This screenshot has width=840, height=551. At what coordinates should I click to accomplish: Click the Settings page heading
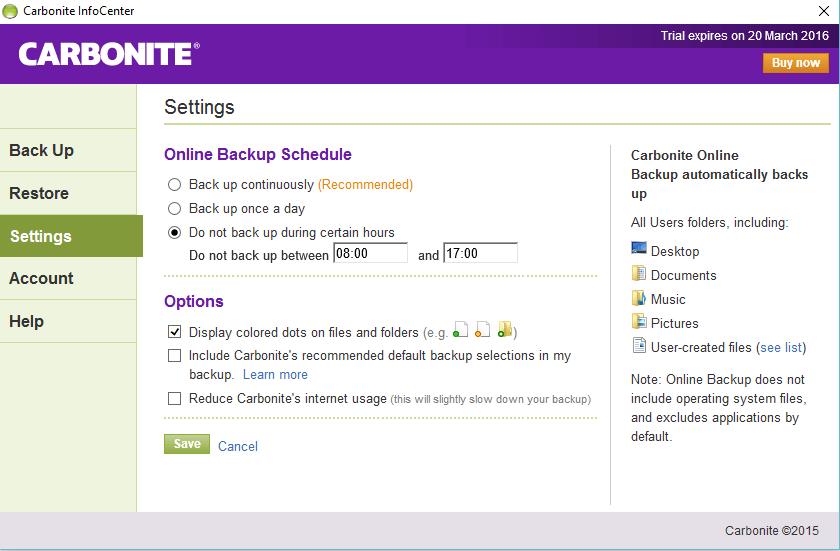pos(199,107)
